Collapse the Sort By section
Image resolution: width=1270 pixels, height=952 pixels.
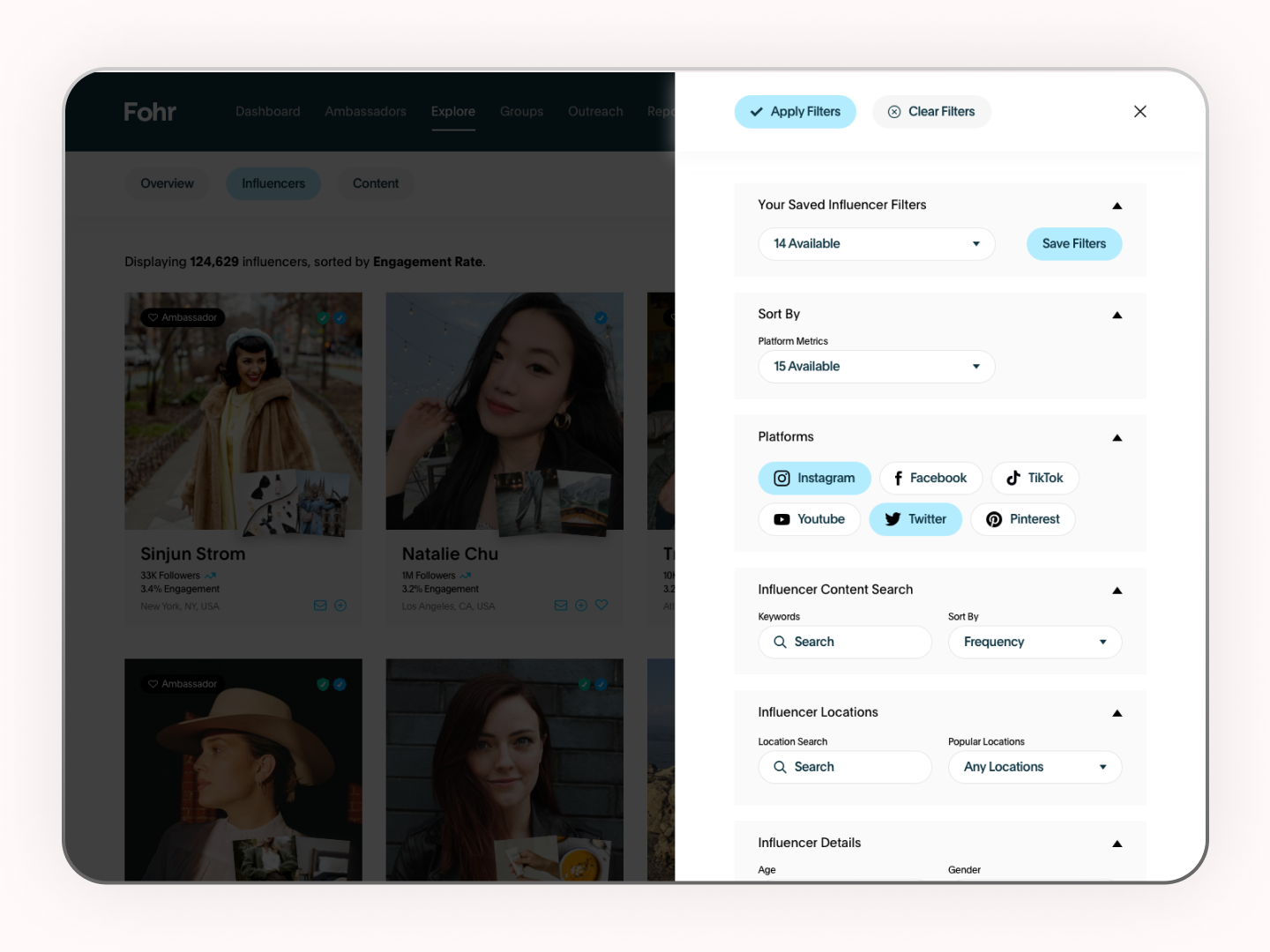click(x=1117, y=315)
